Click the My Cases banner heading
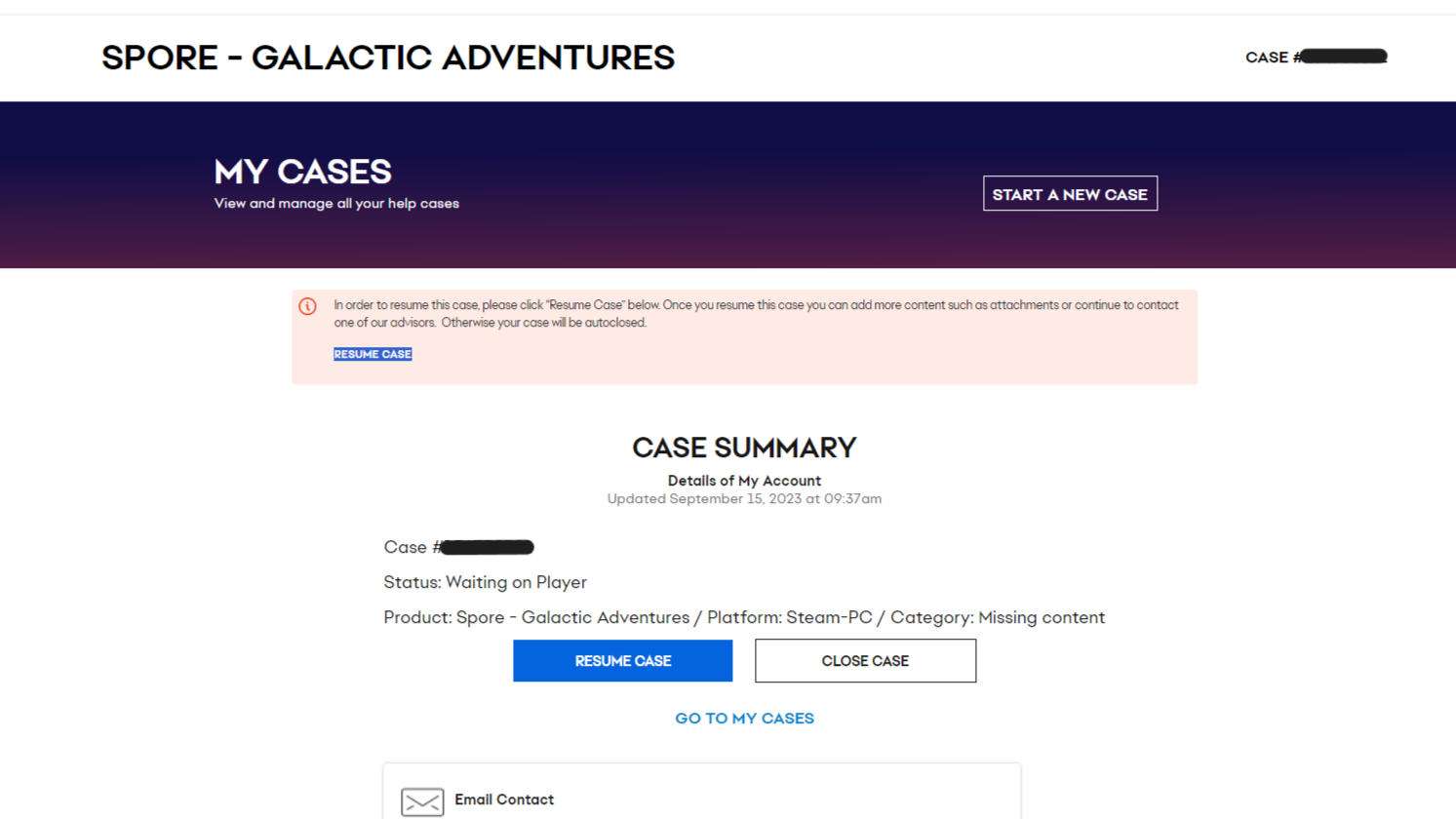 (x=302, y=172)
